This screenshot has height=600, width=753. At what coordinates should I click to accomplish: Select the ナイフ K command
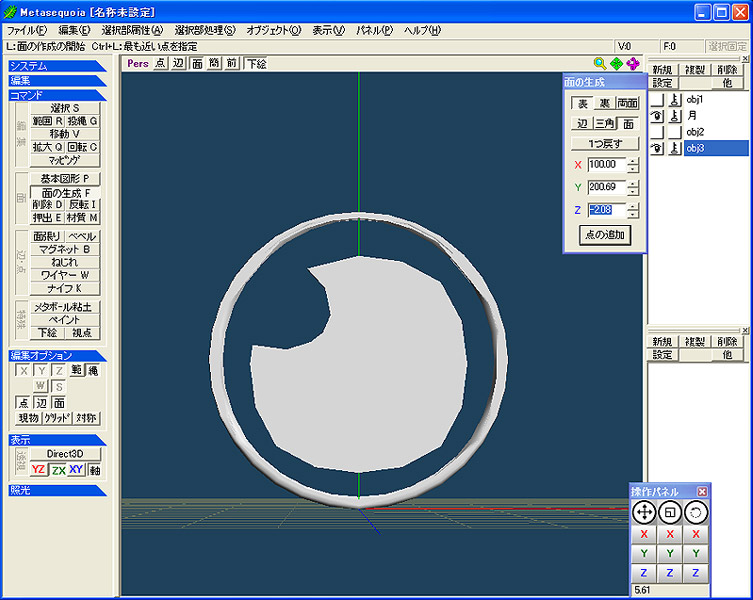(x=65, y=288)
